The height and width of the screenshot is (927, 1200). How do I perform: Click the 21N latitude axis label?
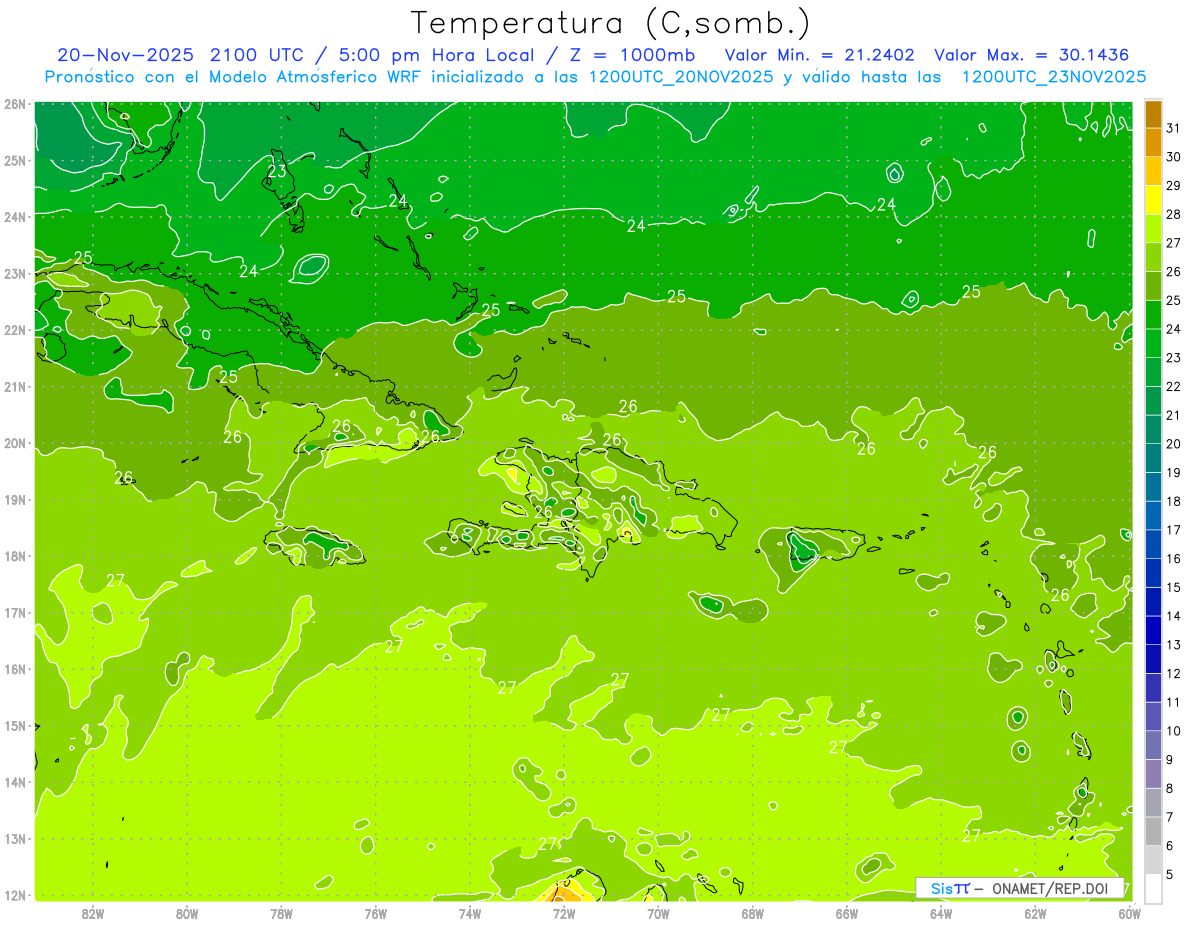(15, 386)
